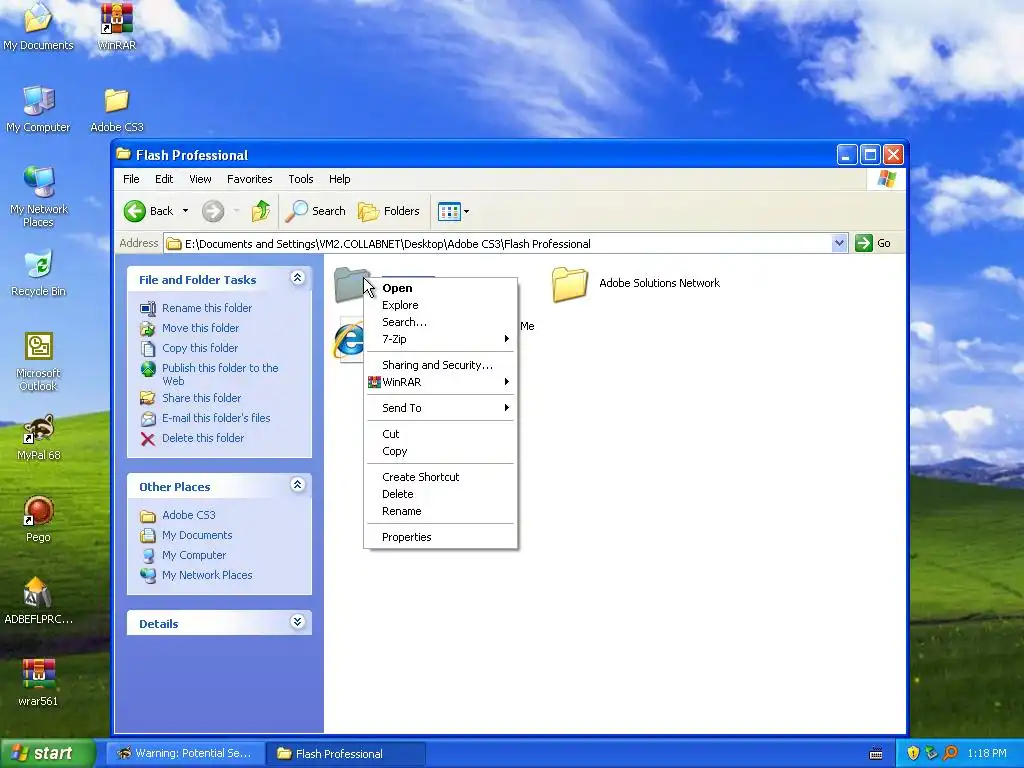The image size is (1024, 768).
Task: Select the MyPal 68 shortcut
Action: tap(38, 438)
